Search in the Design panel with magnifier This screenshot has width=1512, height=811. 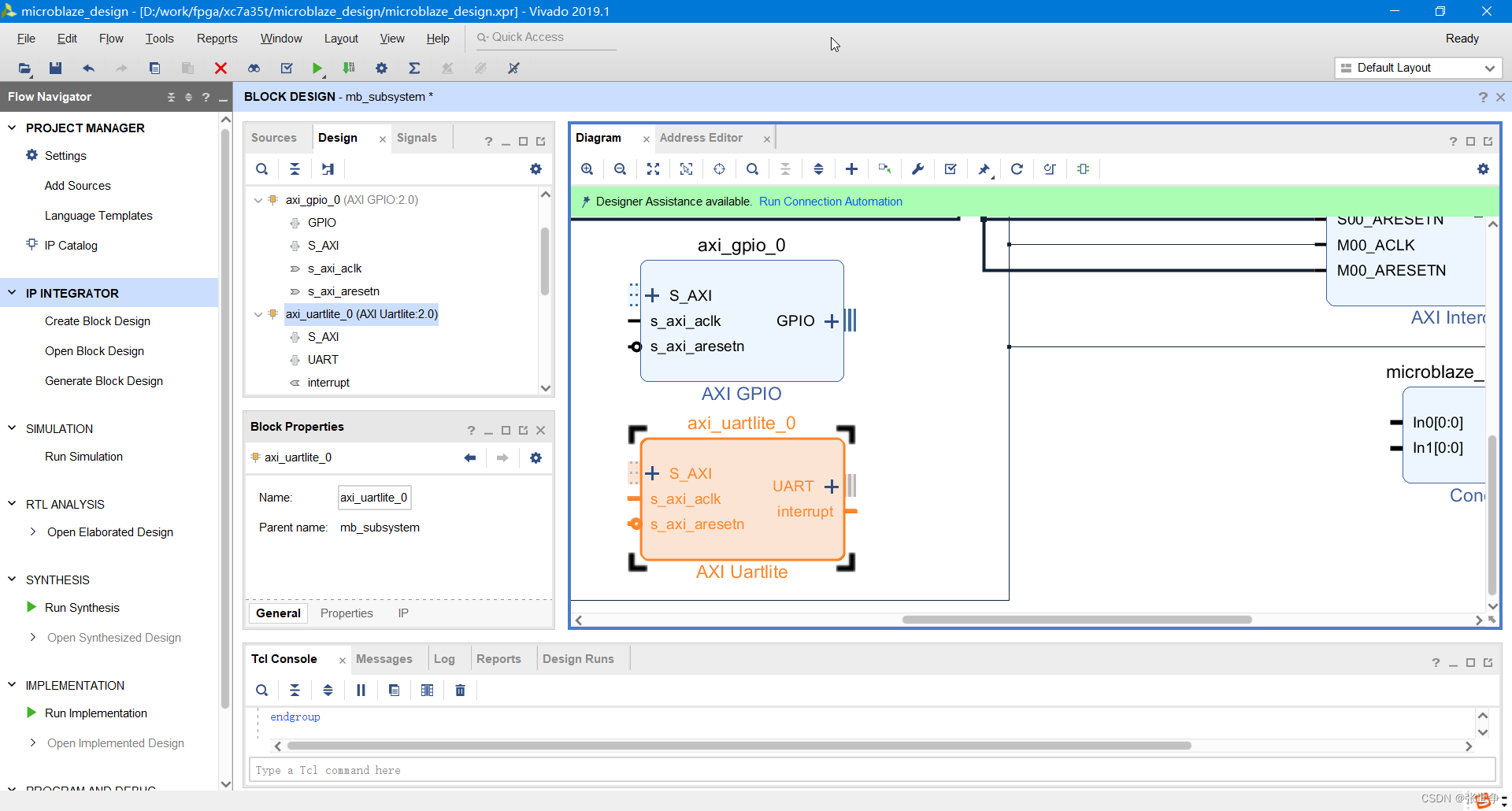(261, 169)
